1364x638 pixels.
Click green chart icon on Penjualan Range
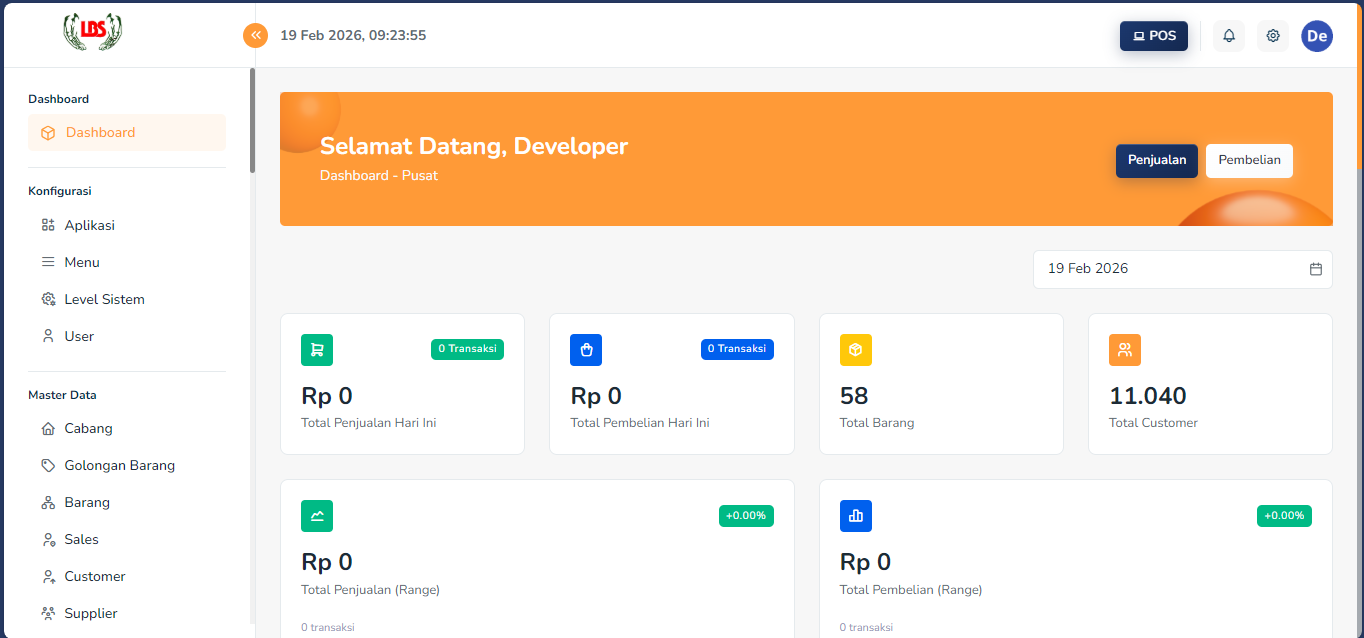coord(317,516)
